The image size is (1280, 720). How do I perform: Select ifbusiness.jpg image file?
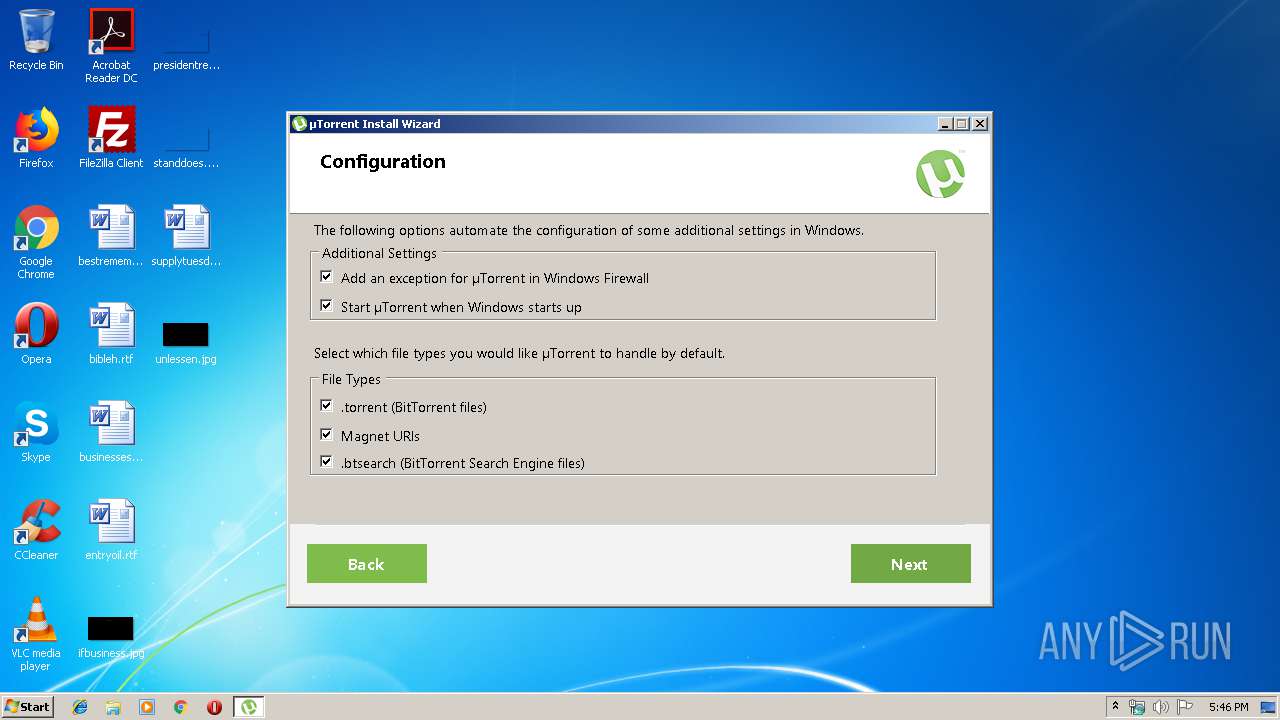[x=111, y=638]
